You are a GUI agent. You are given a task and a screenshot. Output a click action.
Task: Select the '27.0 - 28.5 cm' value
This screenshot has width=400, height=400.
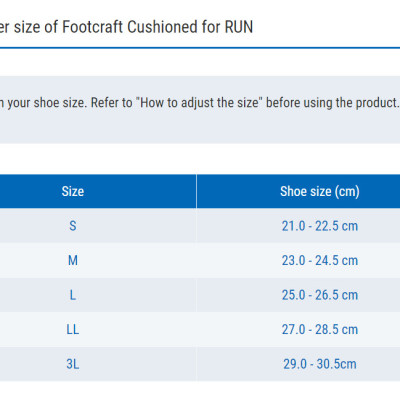[320, 329]
